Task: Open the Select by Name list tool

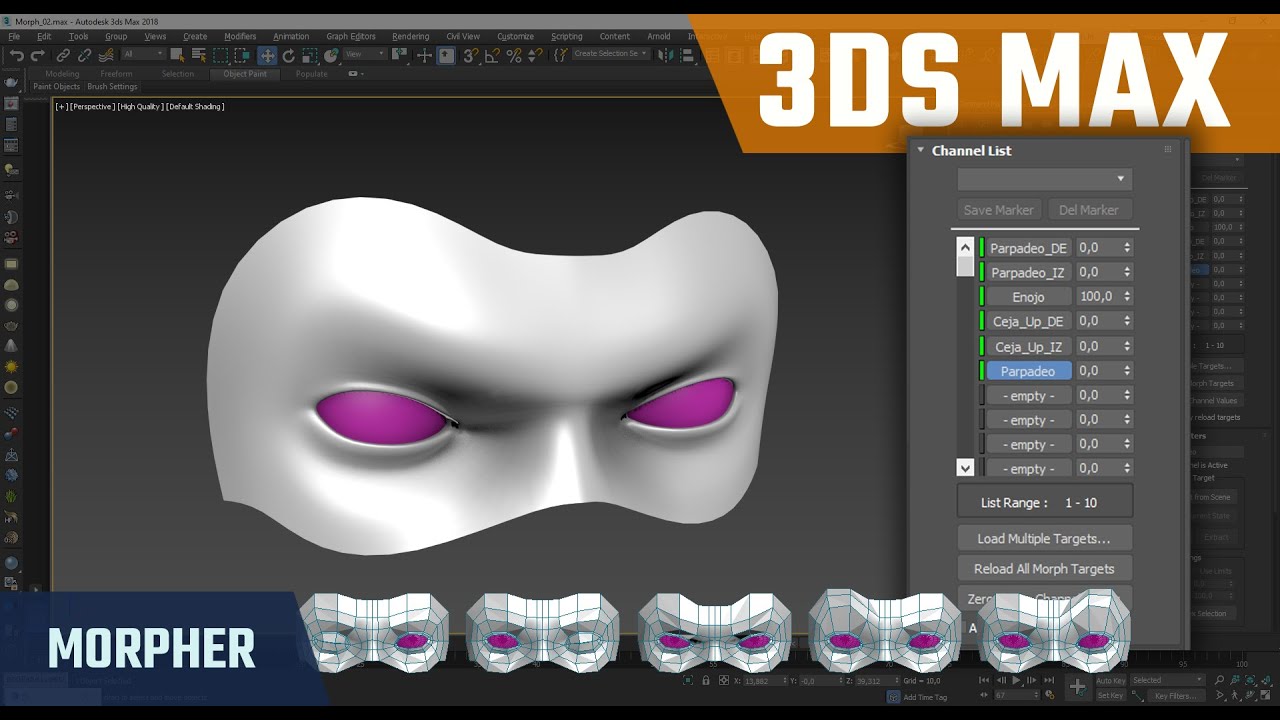Action: point(199,56)
